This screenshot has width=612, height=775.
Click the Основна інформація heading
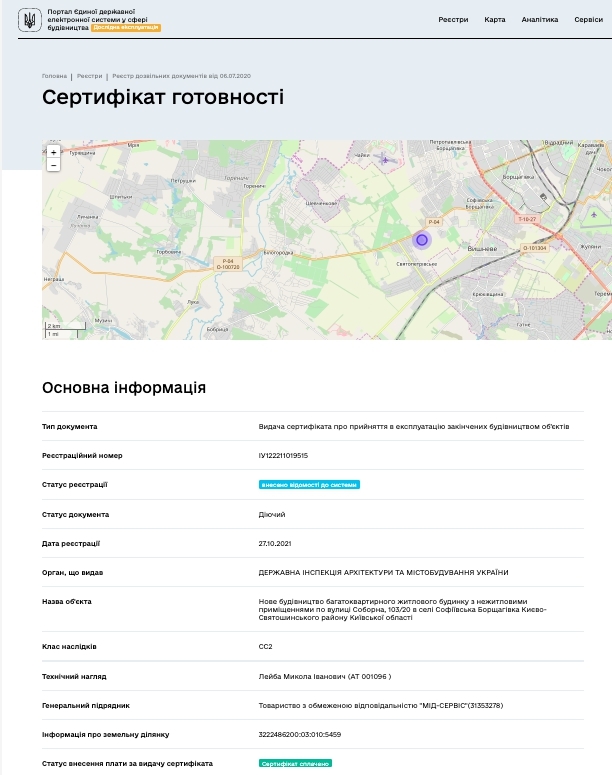click(124, 388)
